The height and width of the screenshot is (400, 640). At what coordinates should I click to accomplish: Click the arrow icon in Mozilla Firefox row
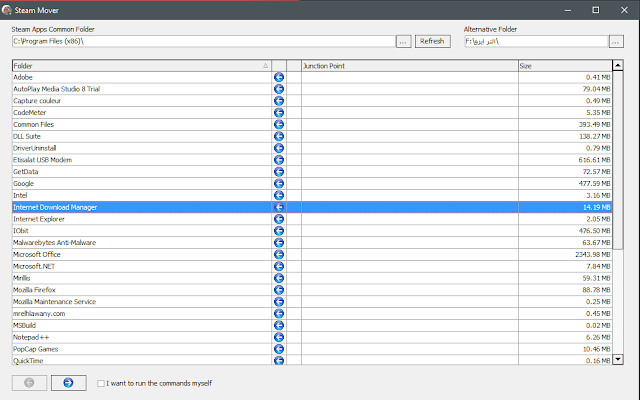click(x=279, y=290)
